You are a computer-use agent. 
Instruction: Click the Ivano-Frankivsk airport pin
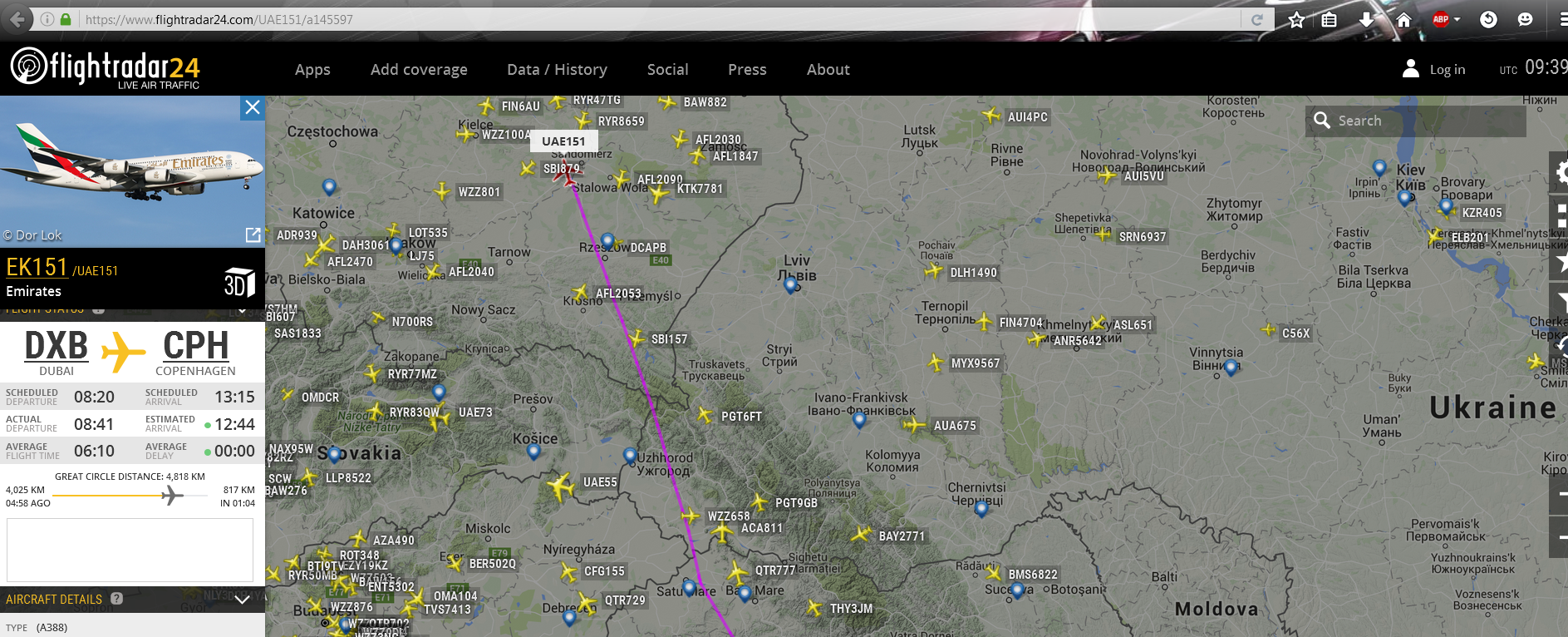[859, 420]
